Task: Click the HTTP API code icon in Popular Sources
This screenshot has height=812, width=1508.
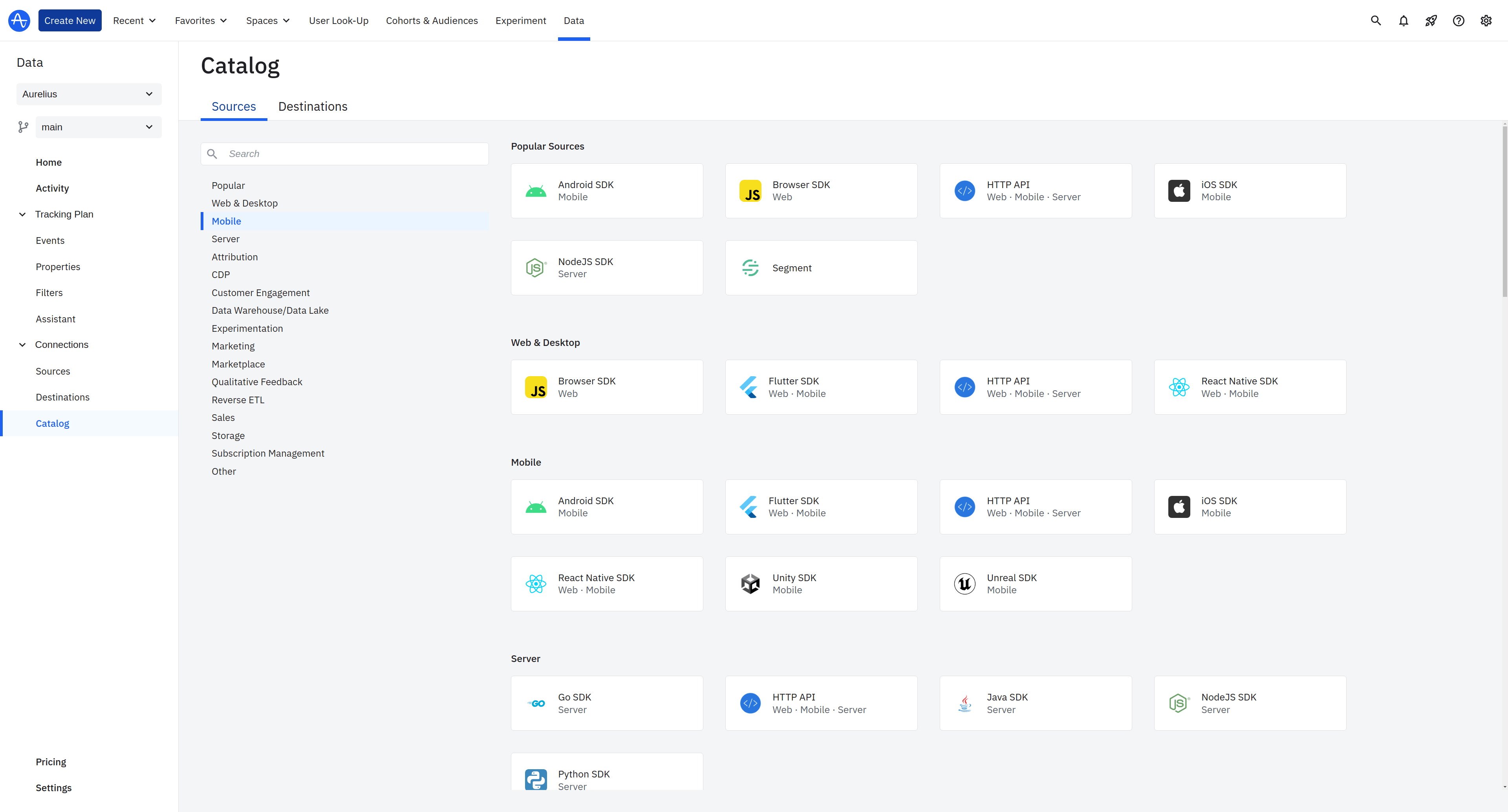Action: [964, 191]
